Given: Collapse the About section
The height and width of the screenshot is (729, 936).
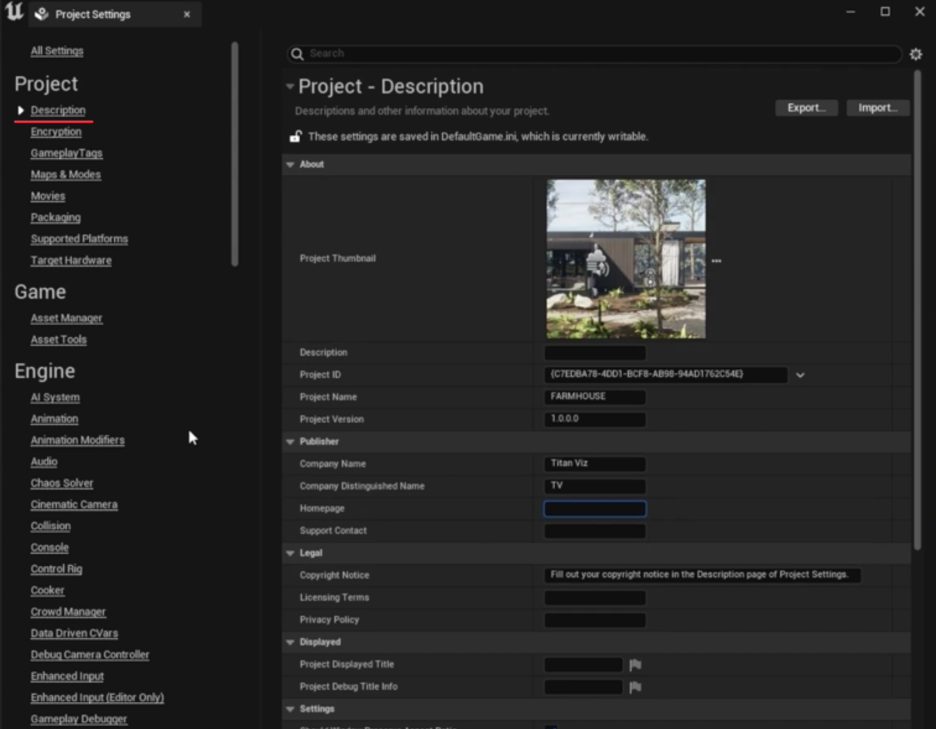Looking at the screenshot, I should click(291, 164).
